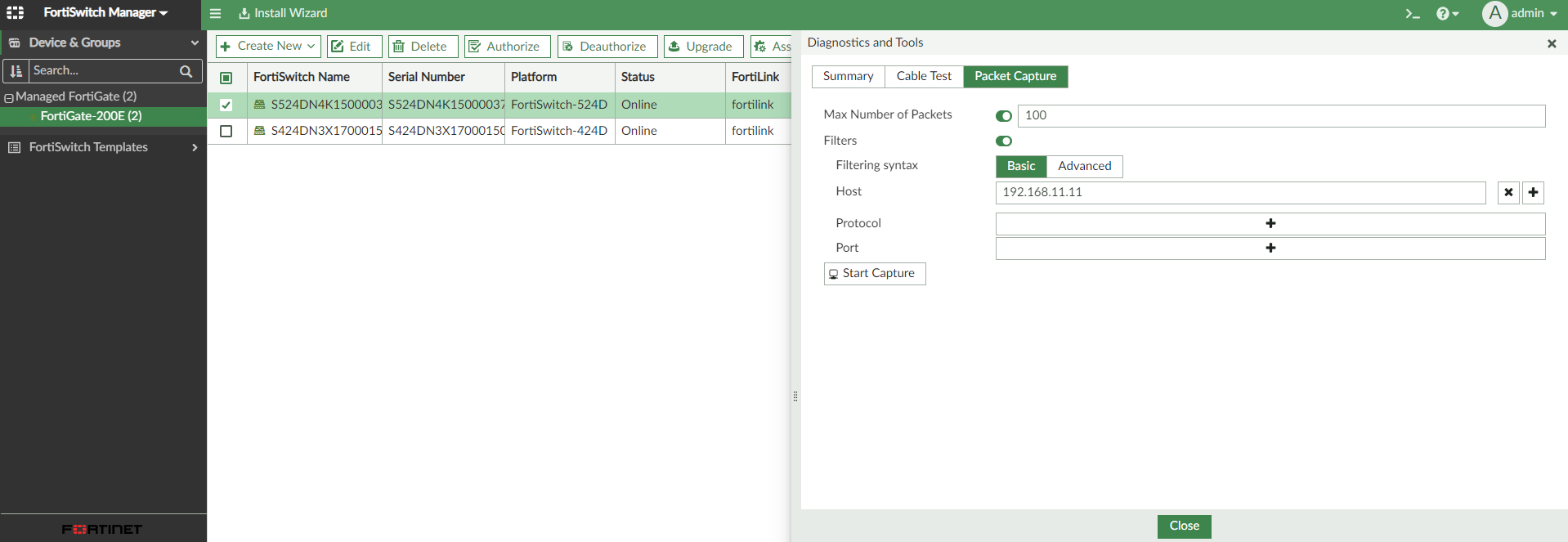Click FortiLink column header

click(x=758, y=77)
